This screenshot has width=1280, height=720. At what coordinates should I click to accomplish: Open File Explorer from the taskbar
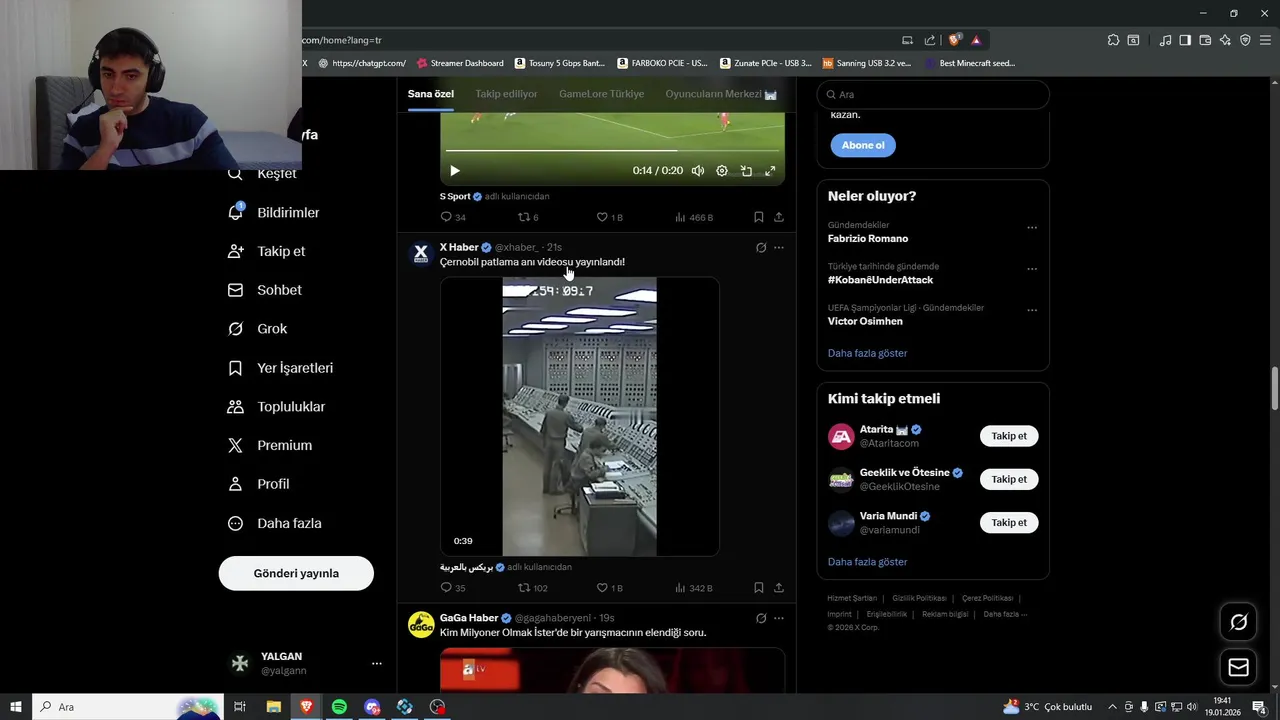pos(273,707)
